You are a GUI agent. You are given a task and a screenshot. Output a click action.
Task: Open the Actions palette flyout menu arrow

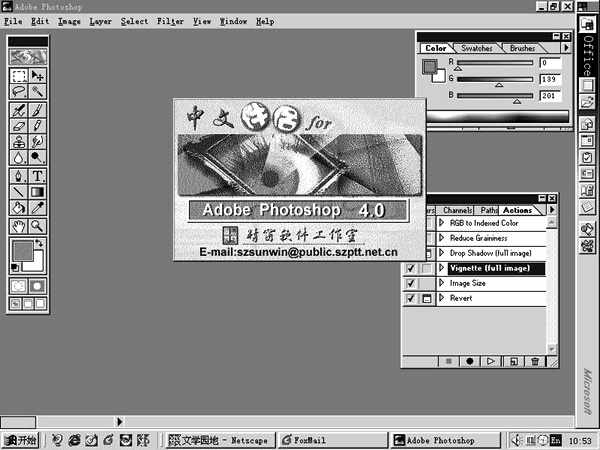tap(552, 210)
